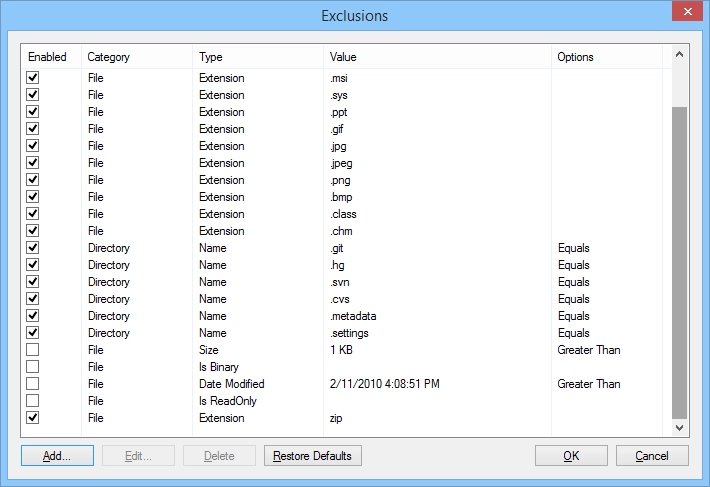Select the 1 KB size value
This screenshot has height=487, width=710.
(x=341, y=350)
